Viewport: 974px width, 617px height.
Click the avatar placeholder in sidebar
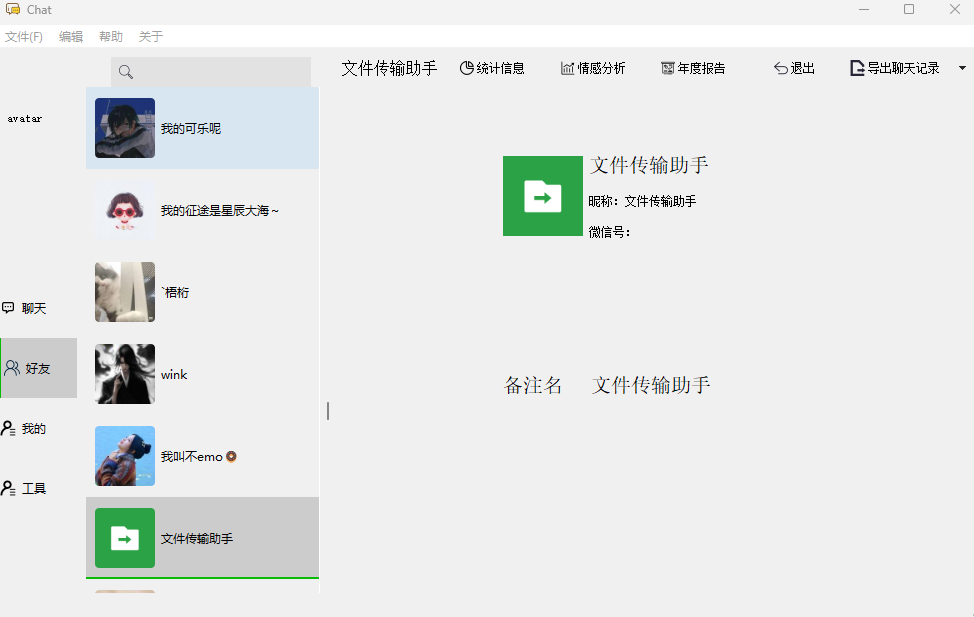(25, 119)
